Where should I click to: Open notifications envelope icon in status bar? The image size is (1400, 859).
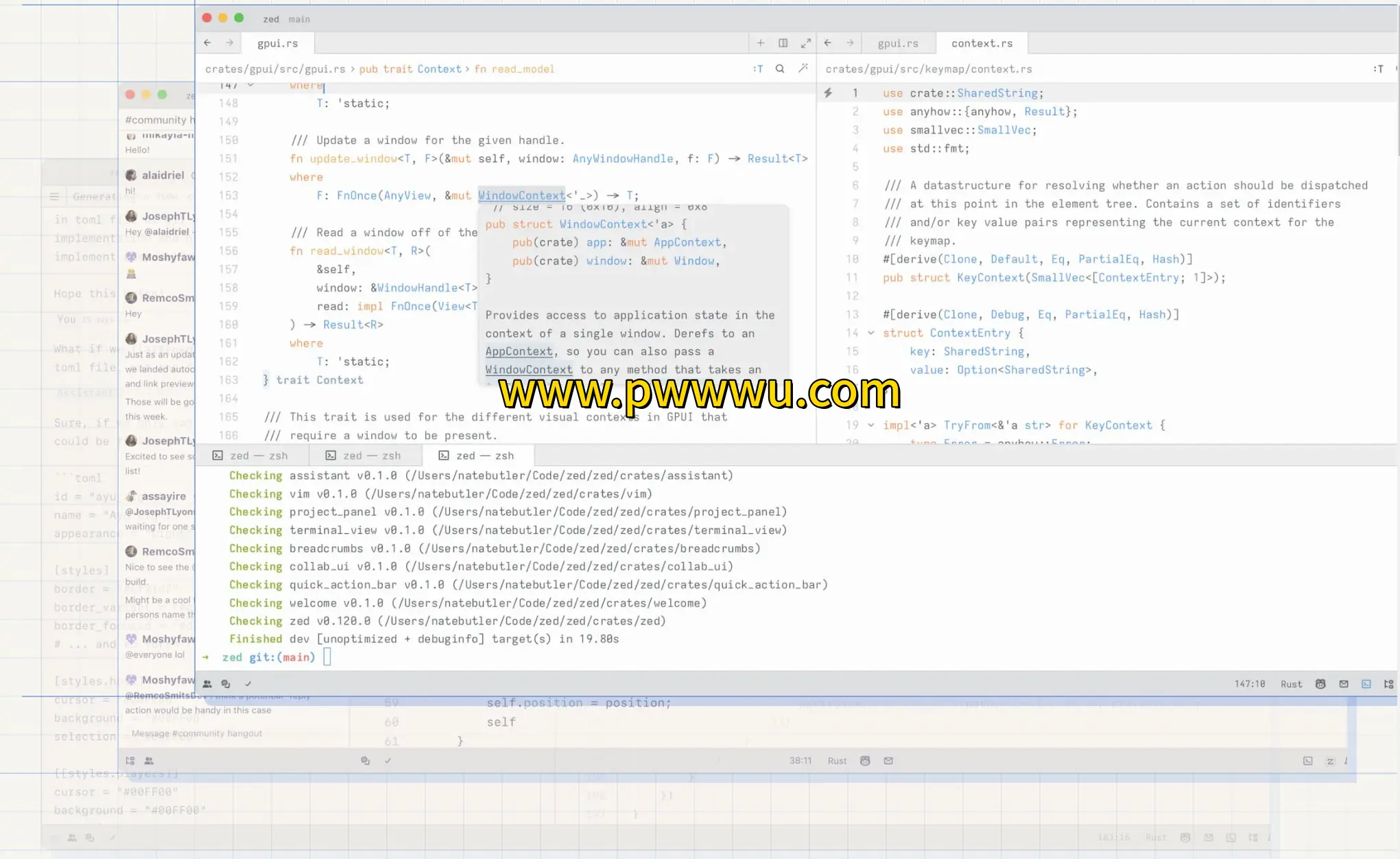pos(1344,684)
